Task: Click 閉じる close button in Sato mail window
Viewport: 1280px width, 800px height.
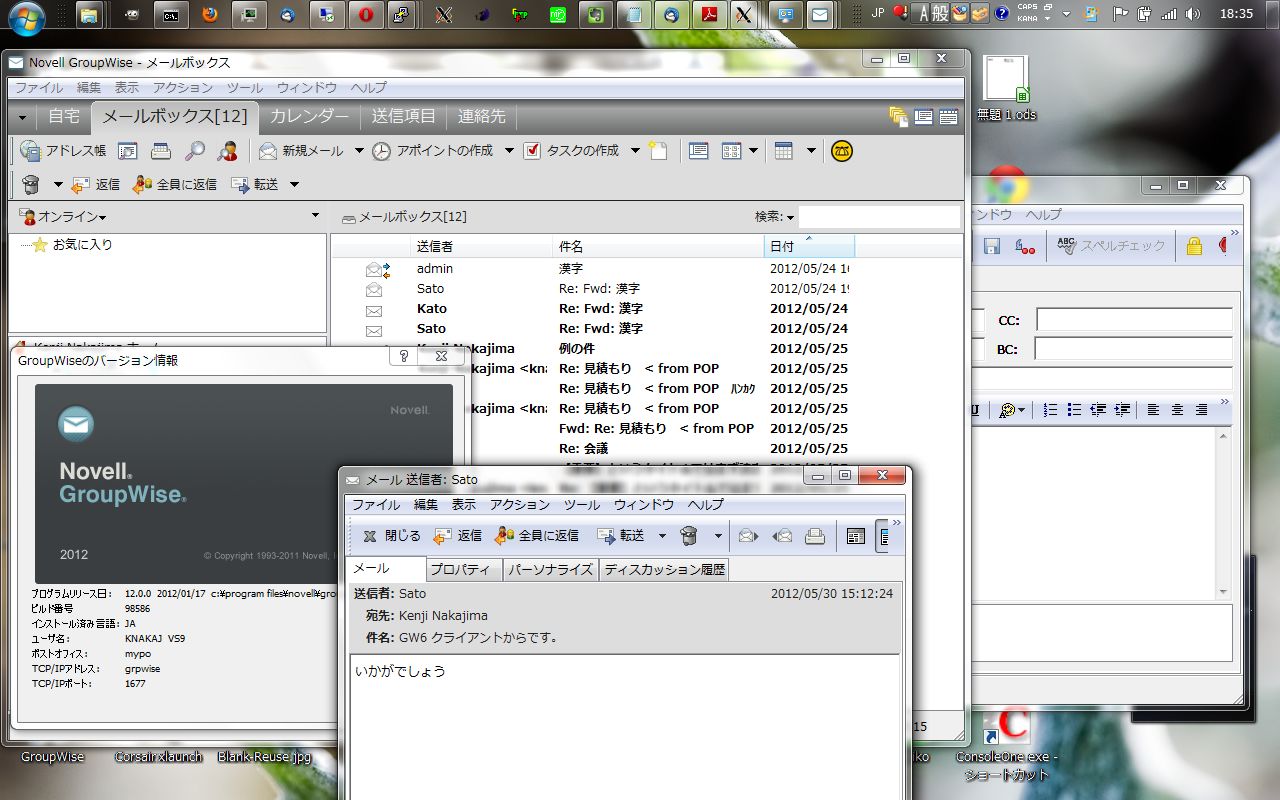Action: (391, 536)
